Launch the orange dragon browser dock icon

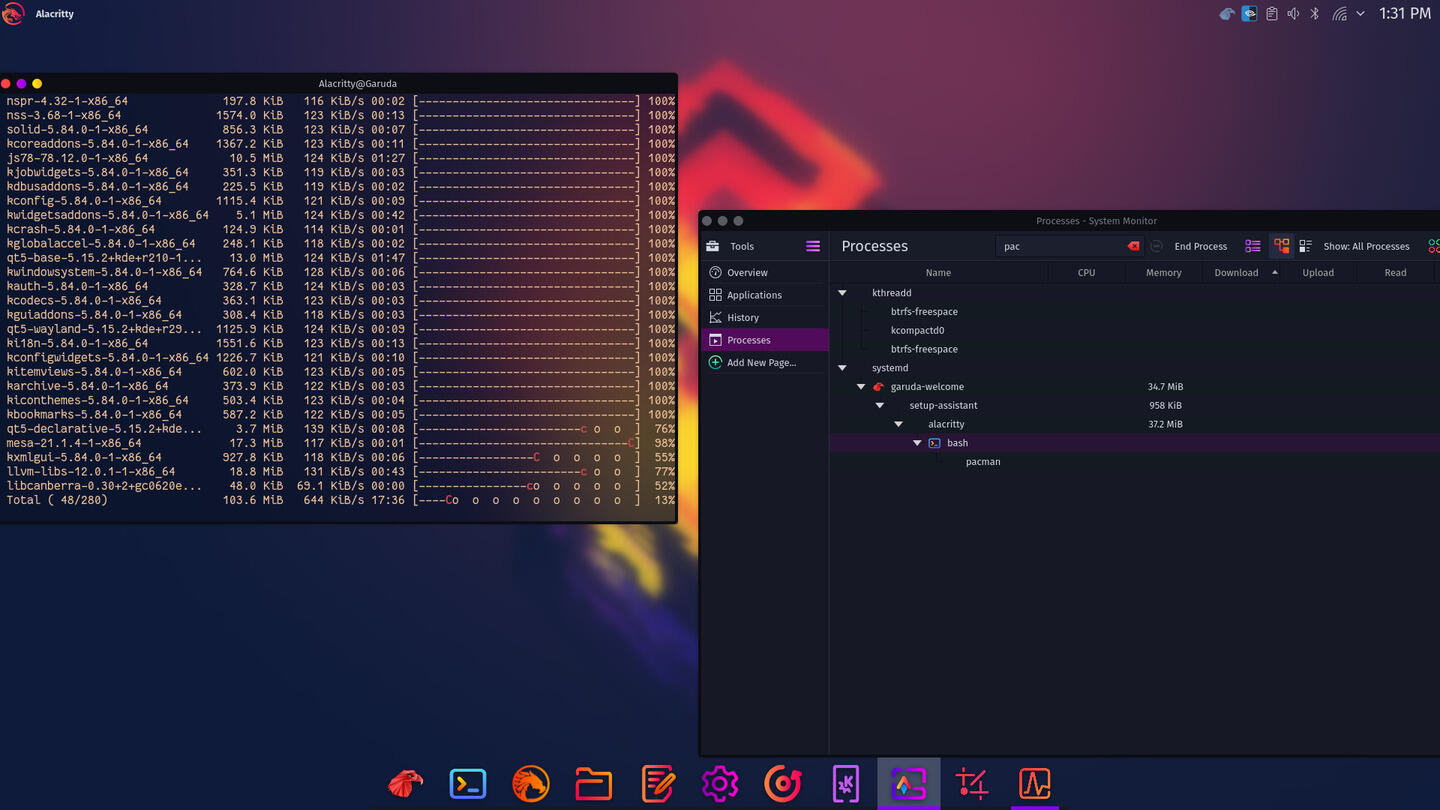point(531,783)
